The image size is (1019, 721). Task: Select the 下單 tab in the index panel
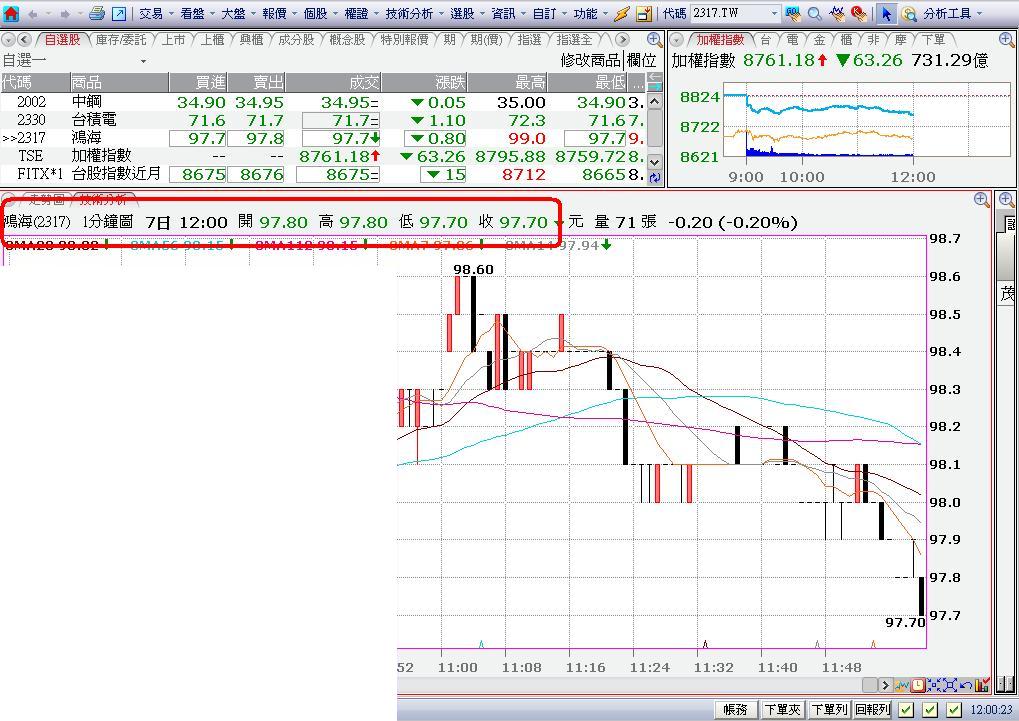[933, 40]
